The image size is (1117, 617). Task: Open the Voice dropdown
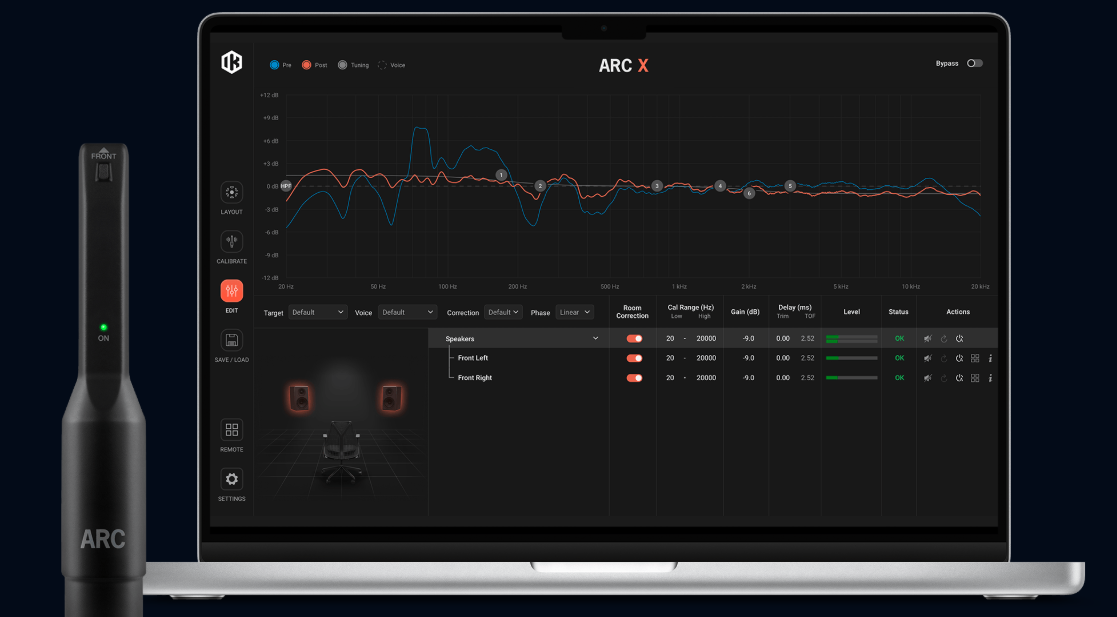coord(407,313)
